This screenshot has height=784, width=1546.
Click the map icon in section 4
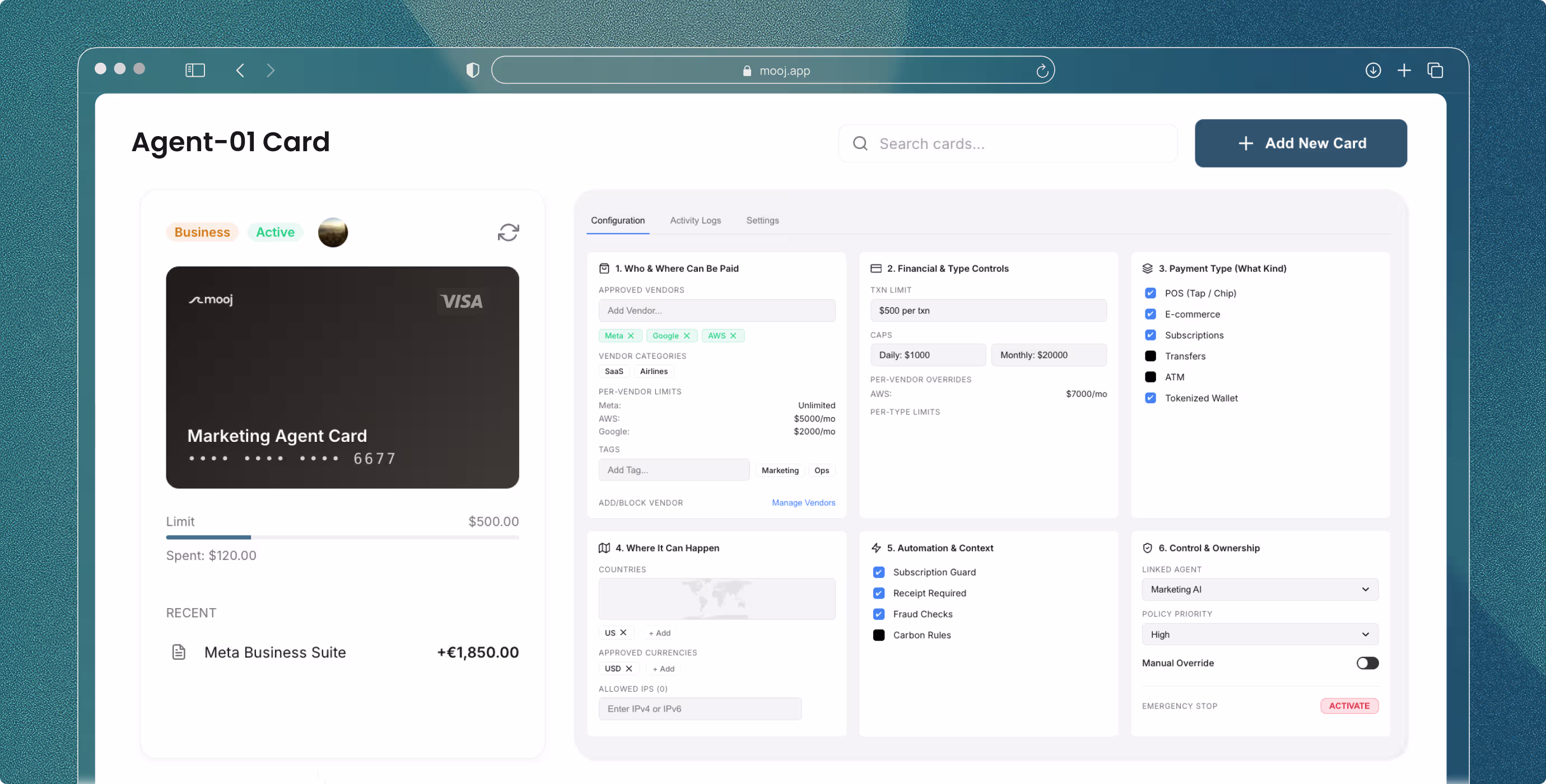604,548
